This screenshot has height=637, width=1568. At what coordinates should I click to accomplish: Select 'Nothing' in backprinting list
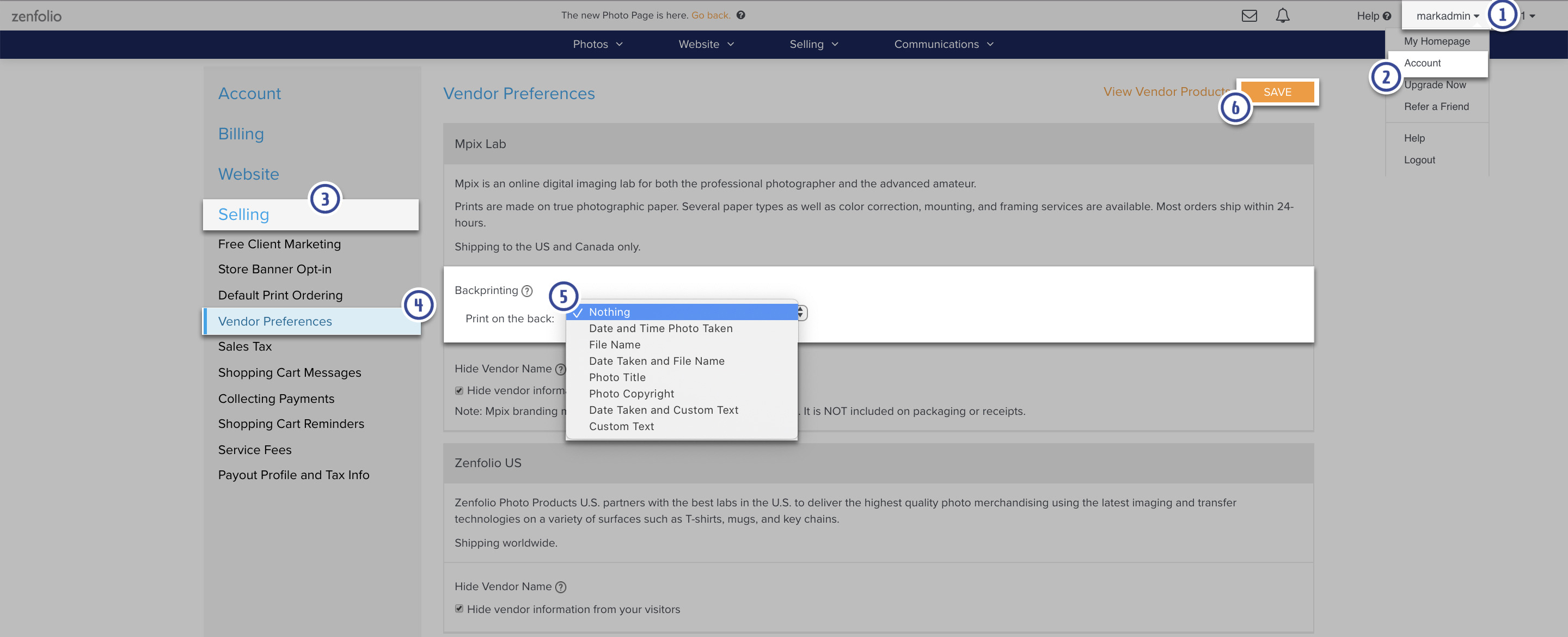pos(682,312)
